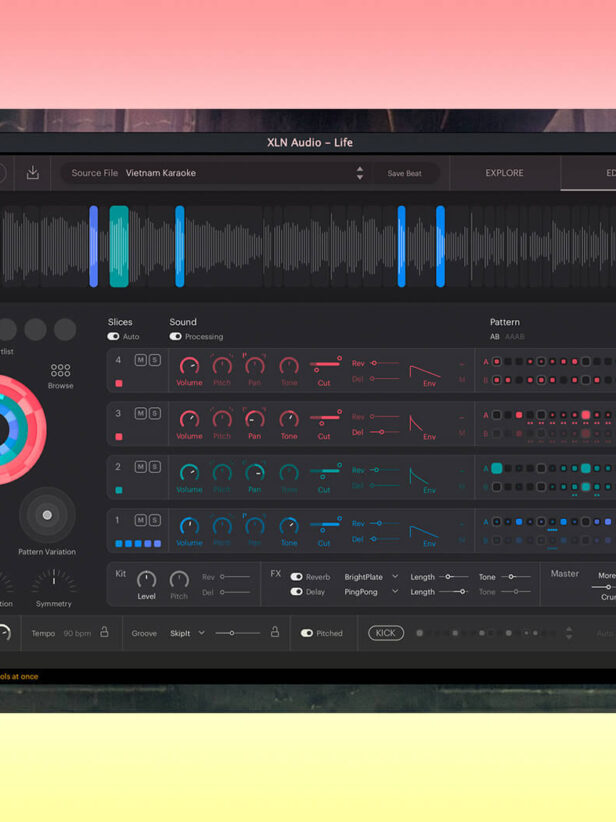
Task: Toggle the Slices Auto switch
Action: (x=113, y=337)
